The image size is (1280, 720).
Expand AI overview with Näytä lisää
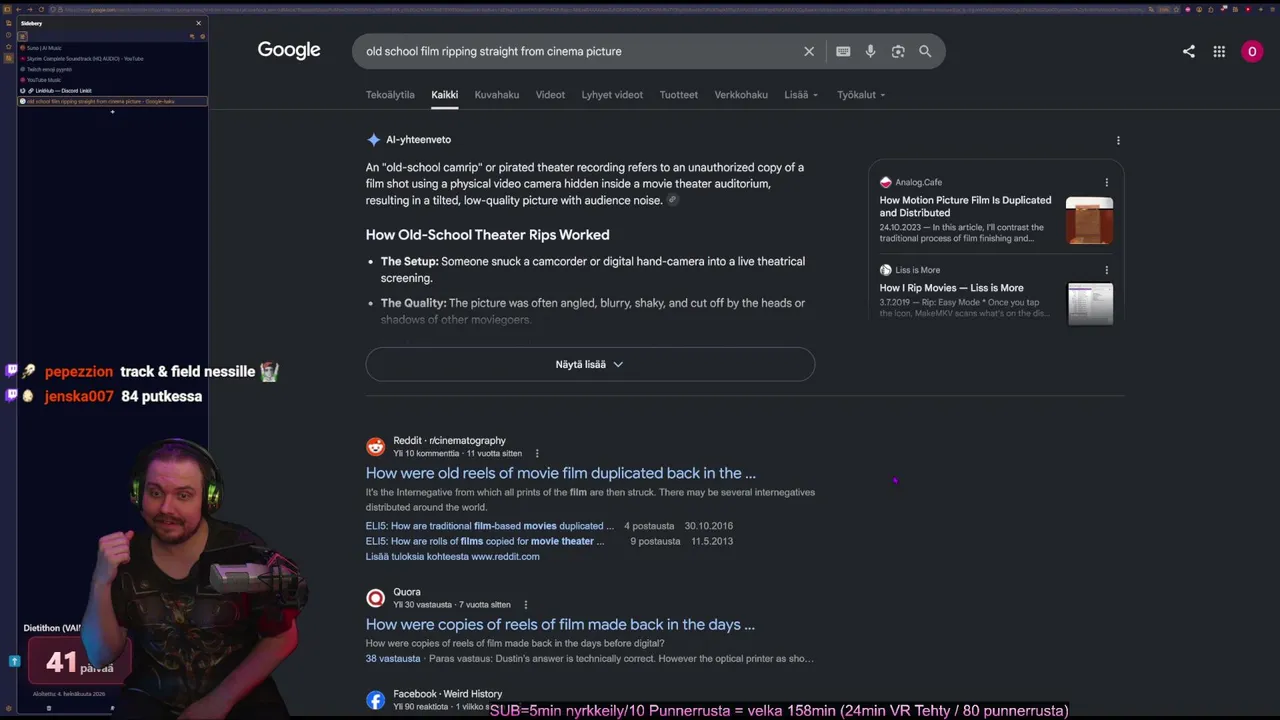pyautogui.click(x=590, y=364)
